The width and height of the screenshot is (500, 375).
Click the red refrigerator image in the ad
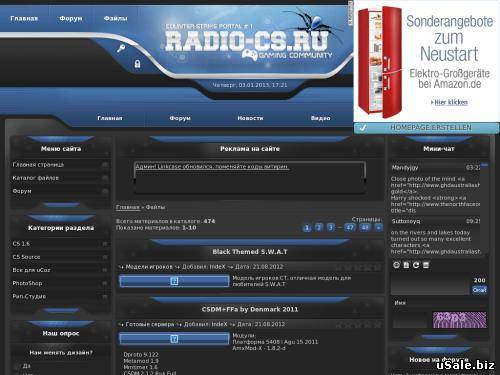(x=380, y=62)
